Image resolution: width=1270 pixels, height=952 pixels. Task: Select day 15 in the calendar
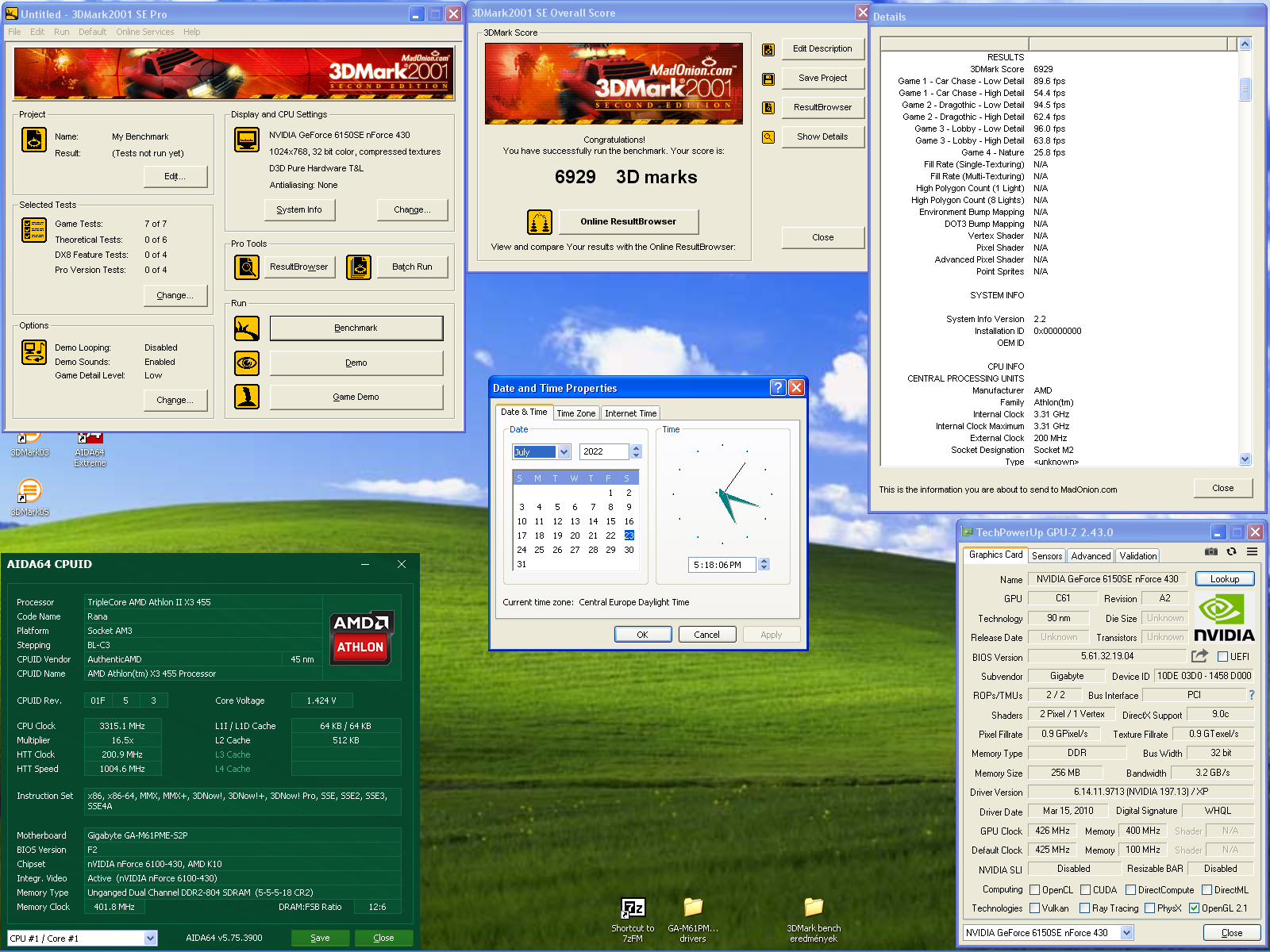click(x=610, y=521)
